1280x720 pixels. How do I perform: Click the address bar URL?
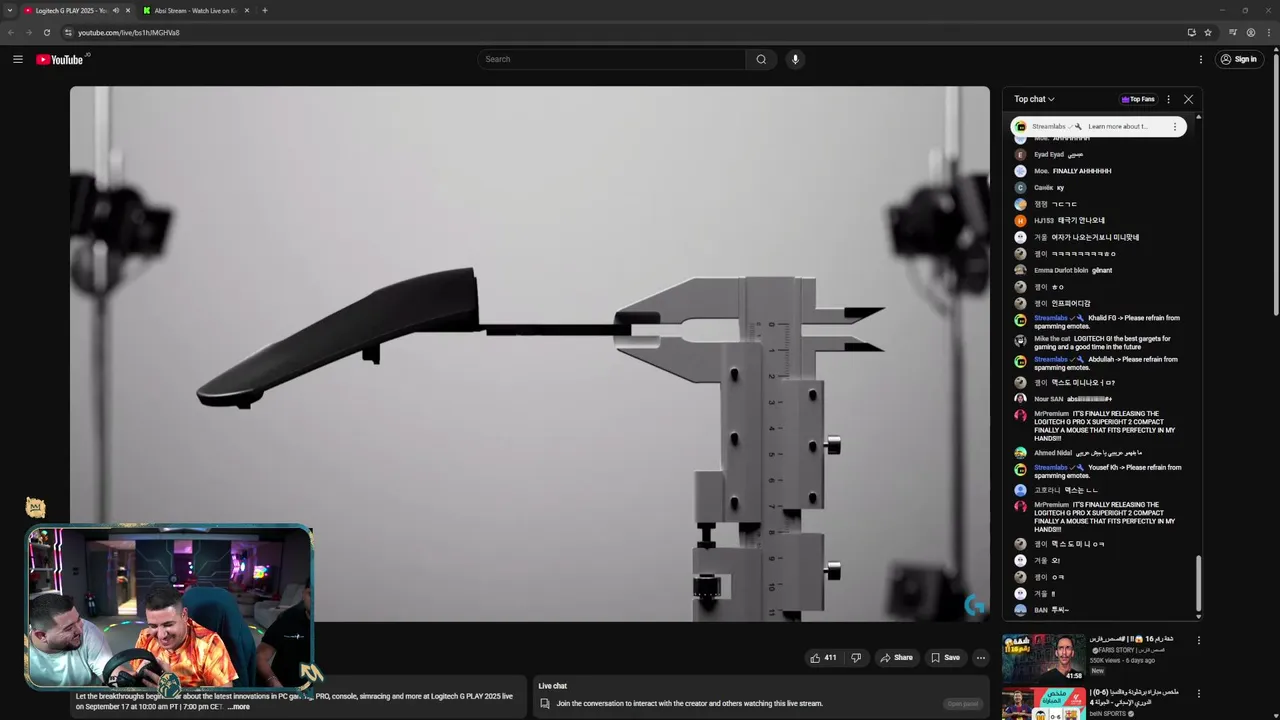[x=129, y=32]
